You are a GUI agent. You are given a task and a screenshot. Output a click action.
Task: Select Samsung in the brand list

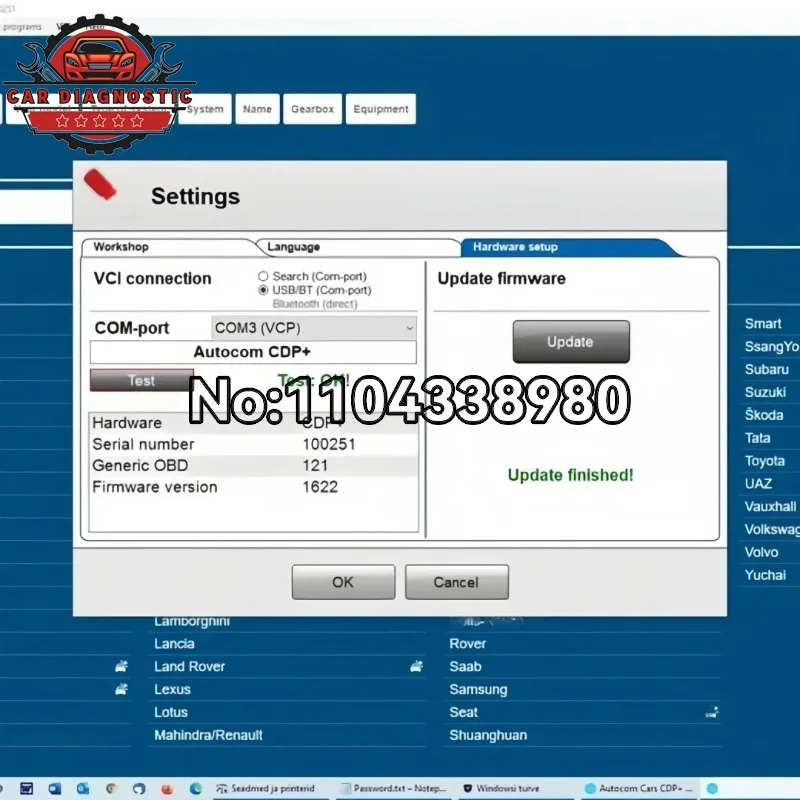coord(478,690)
